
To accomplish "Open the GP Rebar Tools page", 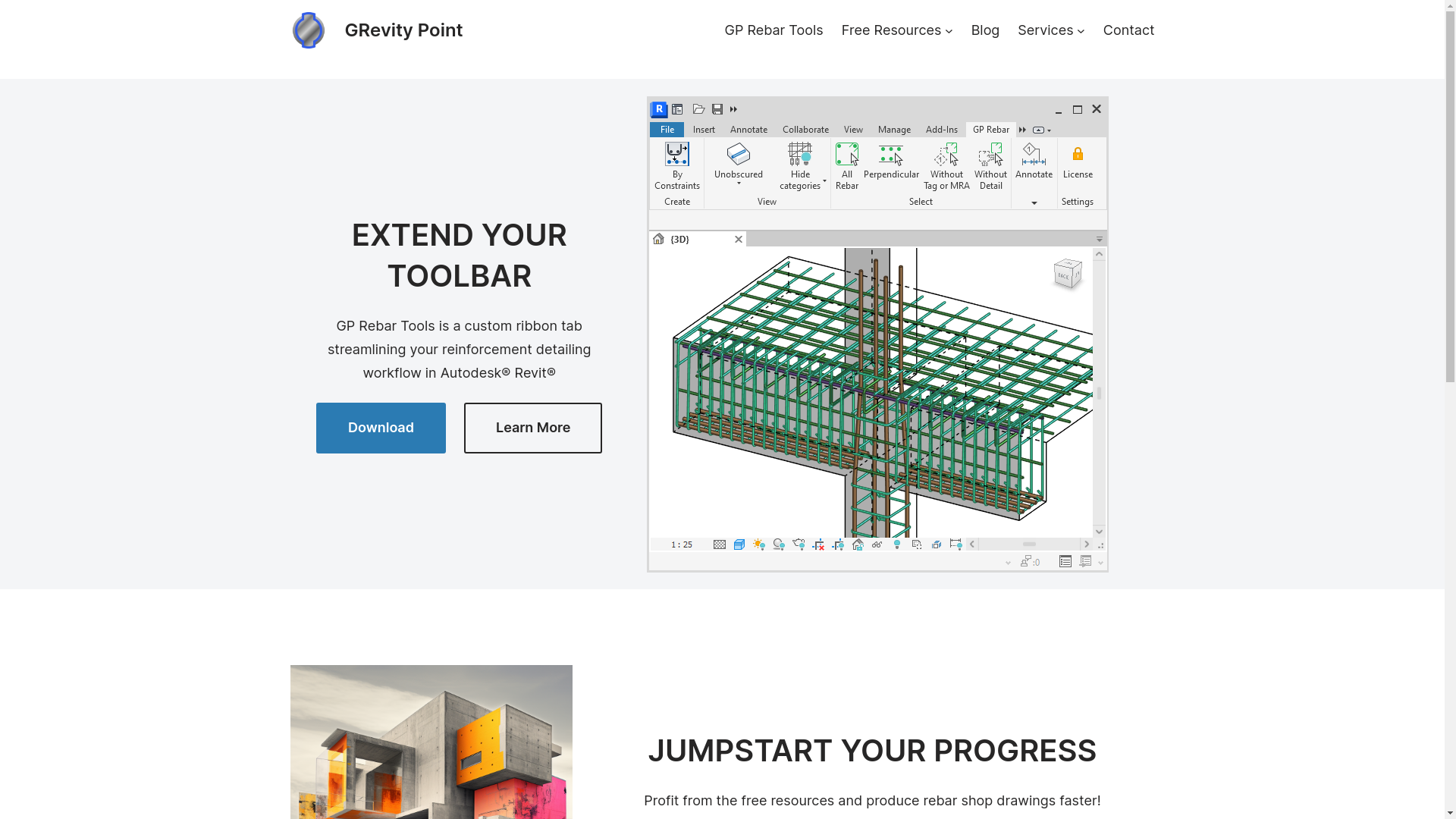I will (x=773, y=30).
